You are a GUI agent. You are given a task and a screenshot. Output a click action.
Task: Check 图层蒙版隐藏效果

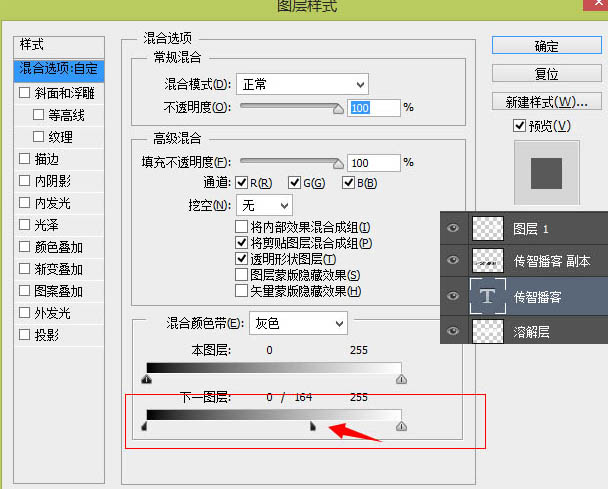(242, 275)
